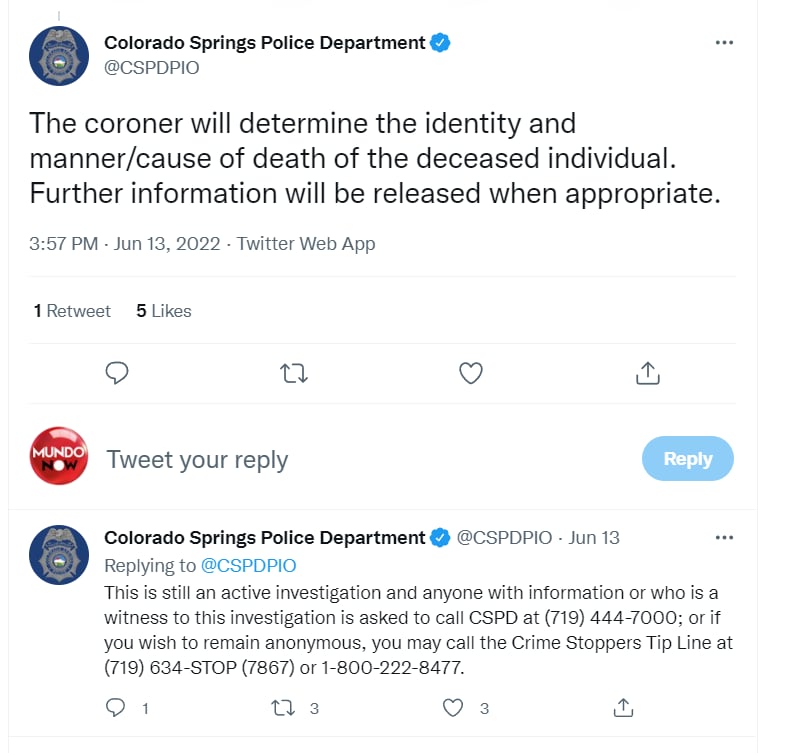Share the active investigation reply tweet

tap(623, 707)
